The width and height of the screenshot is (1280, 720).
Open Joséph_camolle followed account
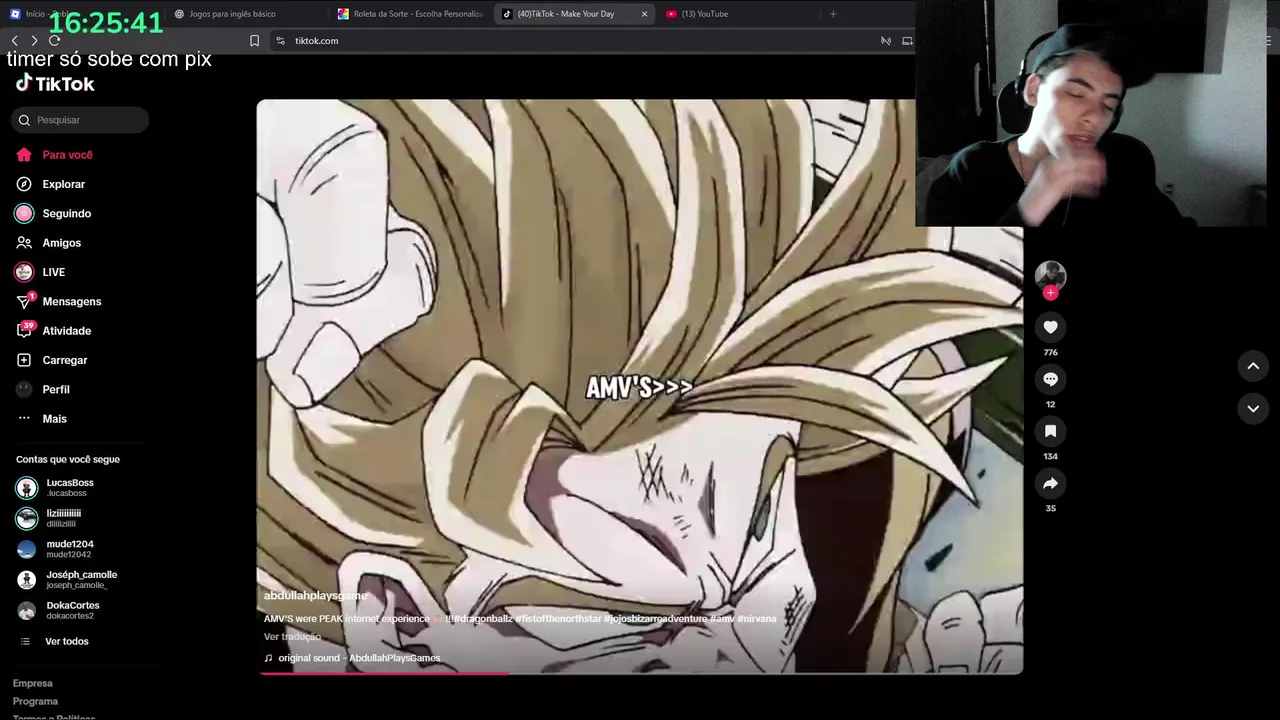pyautogui.click(x=67, y=579)
